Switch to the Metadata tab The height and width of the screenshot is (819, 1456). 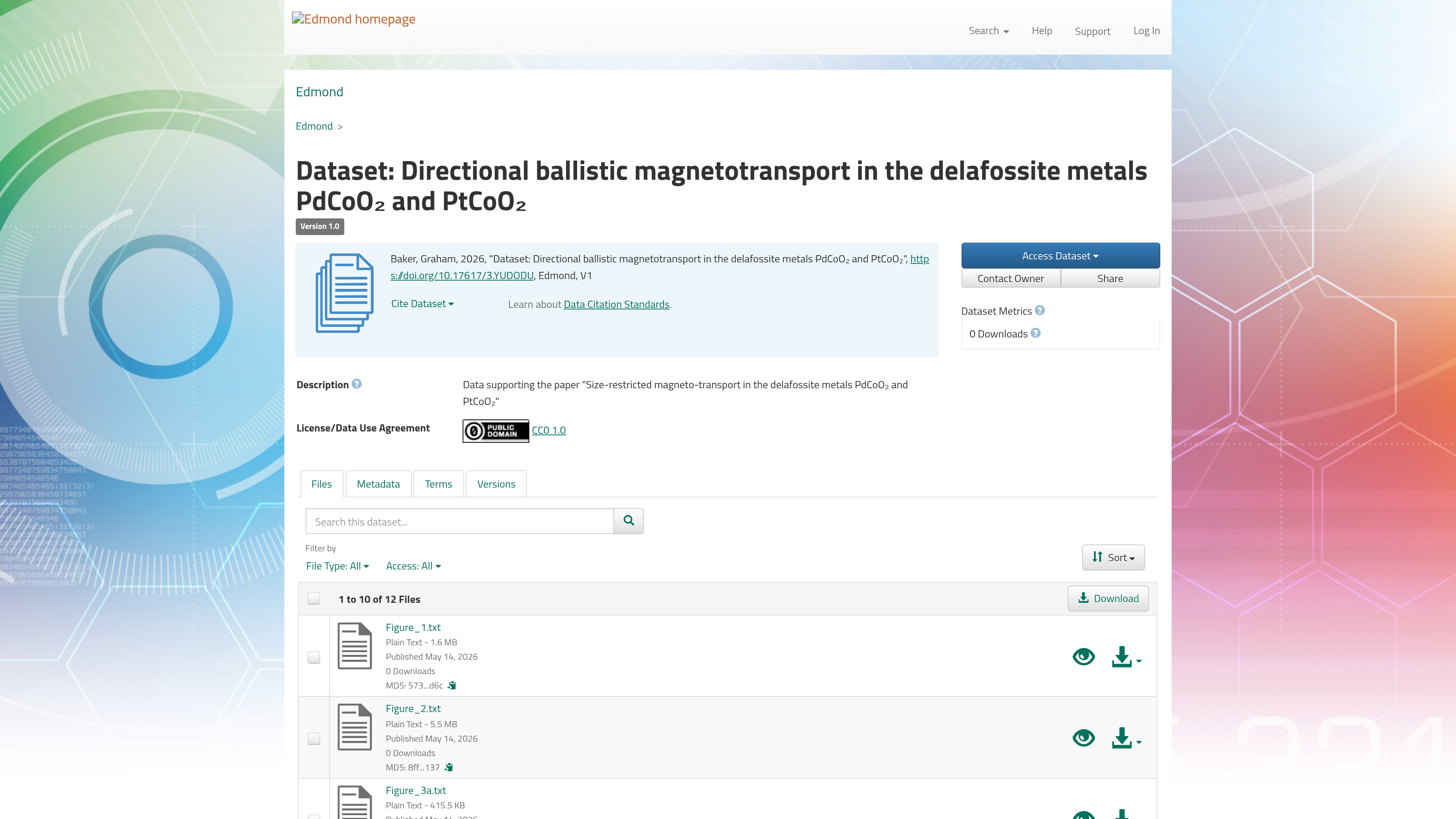378,484
